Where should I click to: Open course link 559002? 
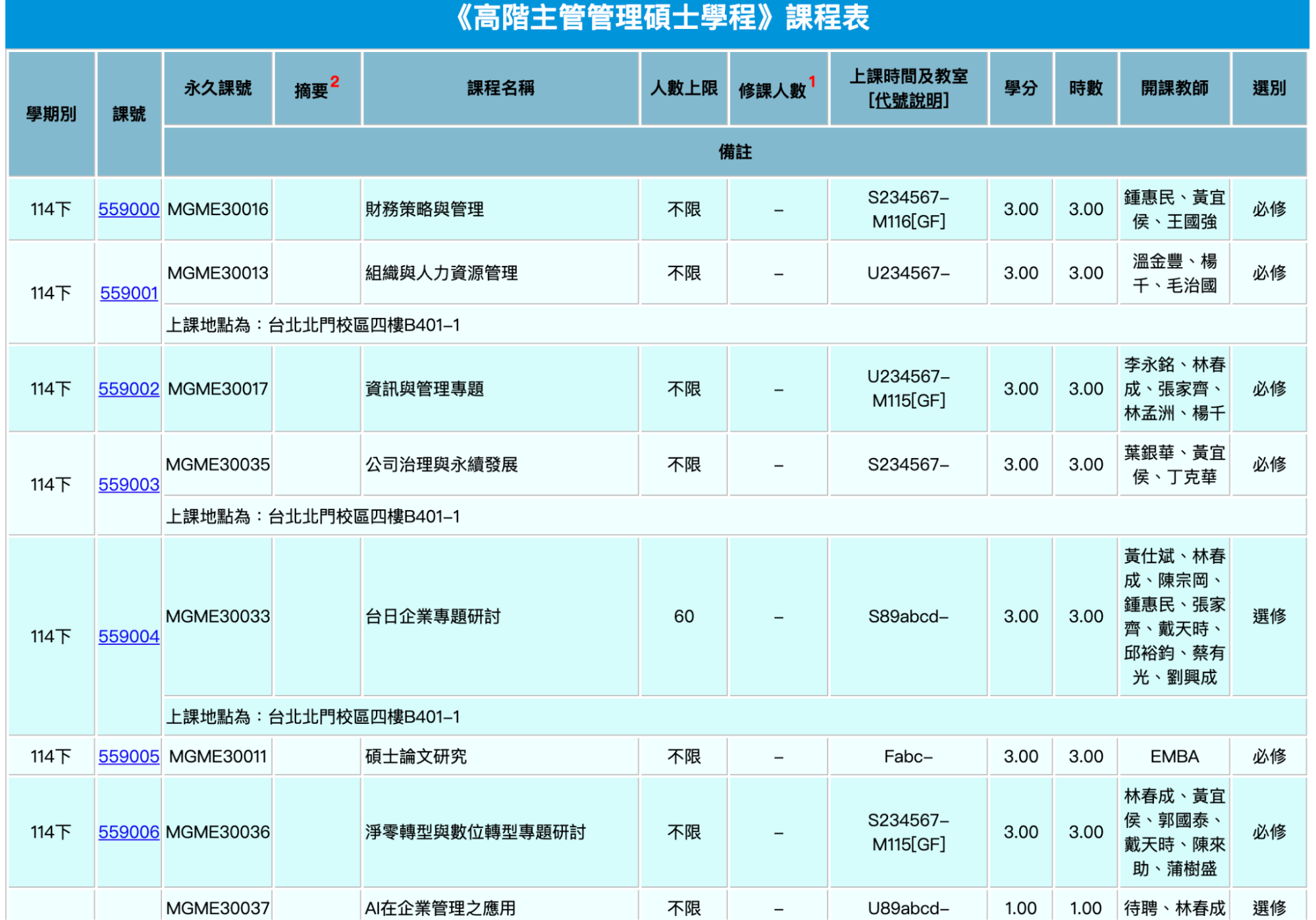(128, 389)
